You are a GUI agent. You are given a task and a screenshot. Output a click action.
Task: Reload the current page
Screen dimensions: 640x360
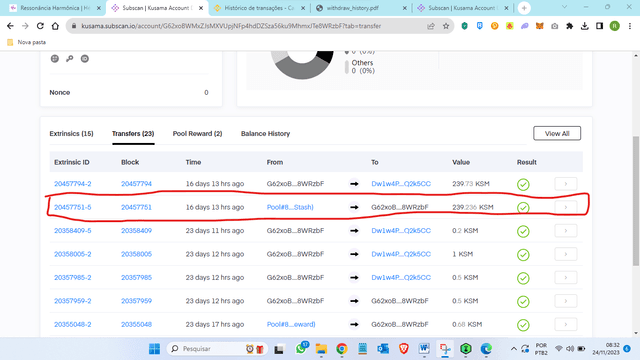pyautogui.click(x=40, y=26)
